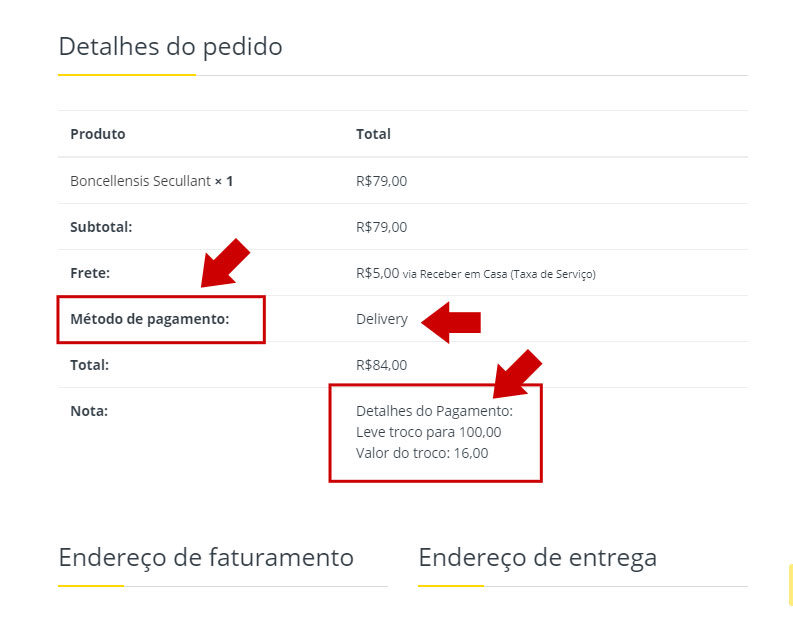Select the Valor do troco: 16,00 line

[422, 453]
